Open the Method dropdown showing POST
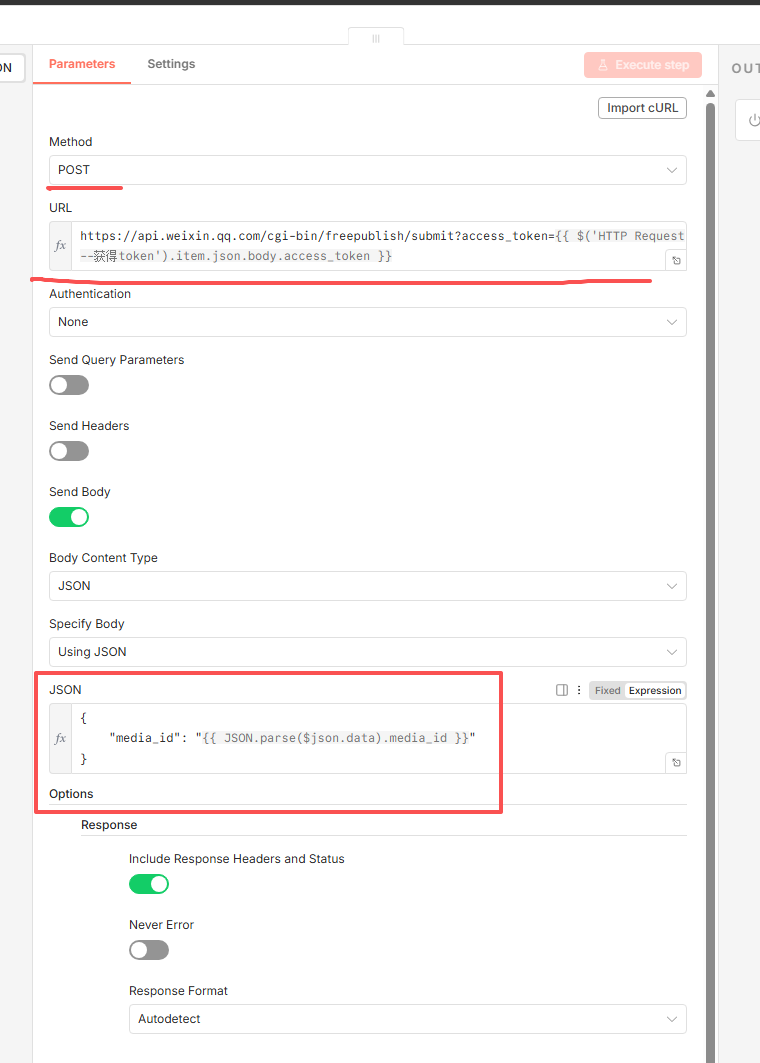The height and width of the screenshot is (1063, 760). tap(367, 170)
